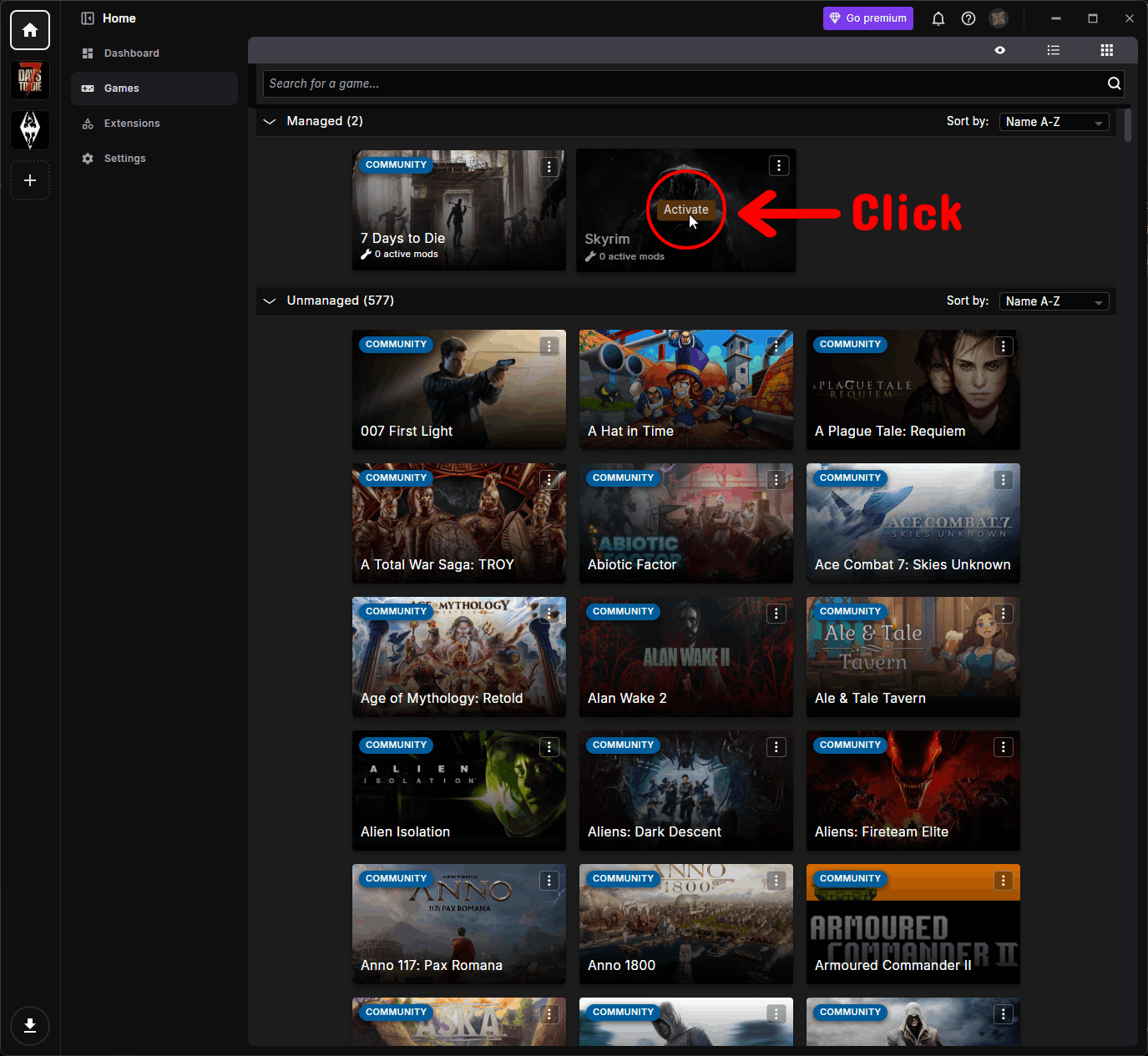Toggle hidden games with the eye icon

coord(1000,50)
